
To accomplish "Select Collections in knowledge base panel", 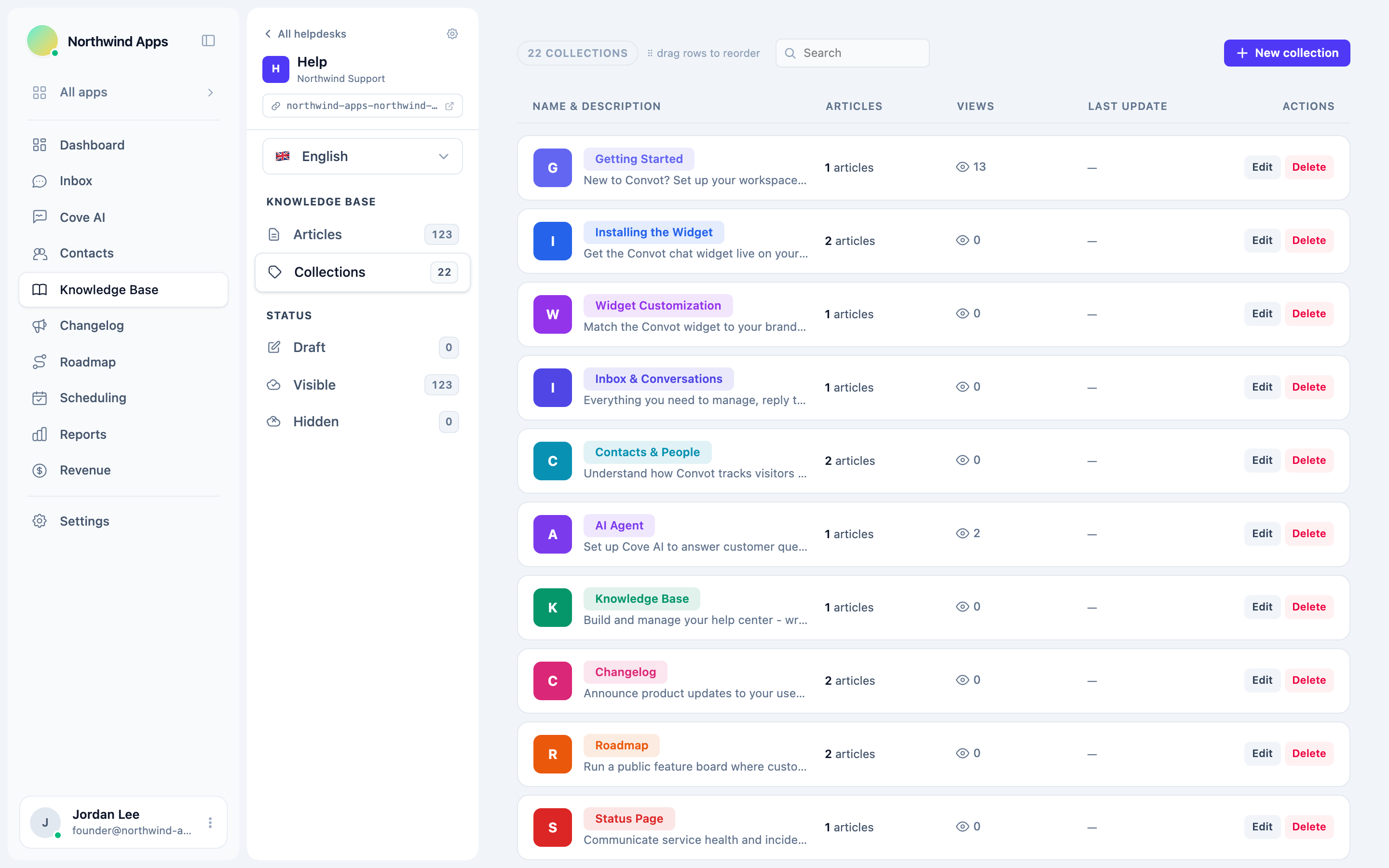I will [x=363, y=272].
